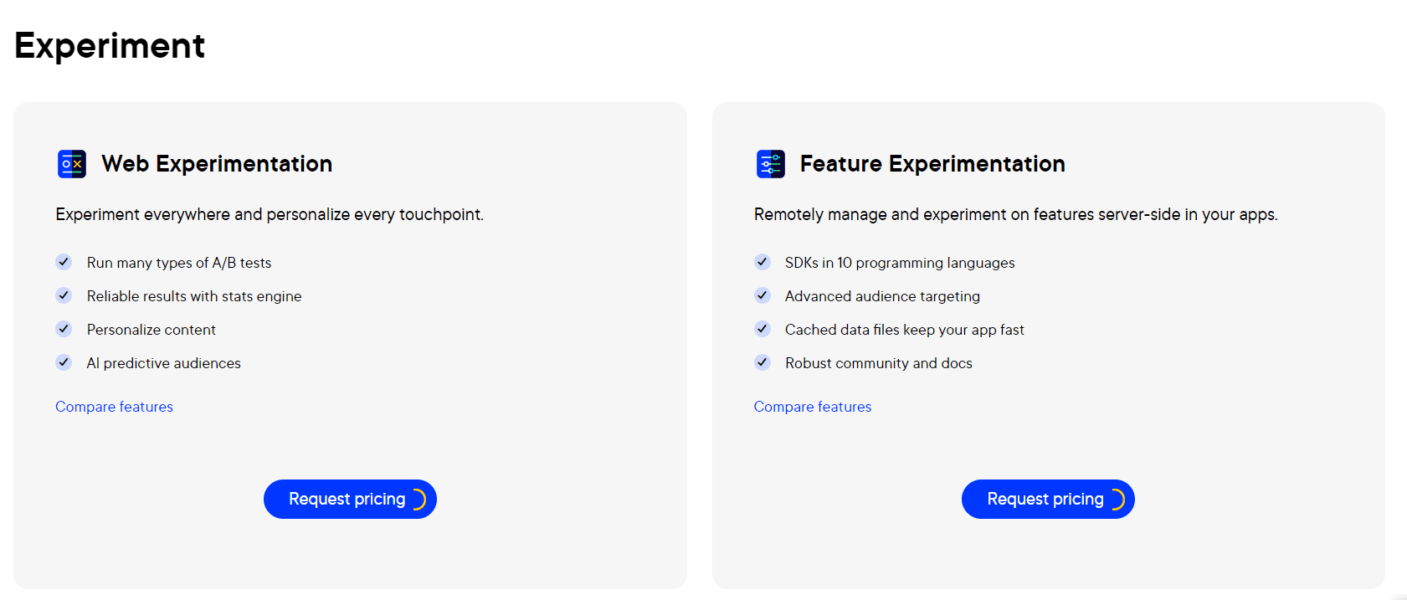Click the loading spinner inside the left Request pricing button
The height and width of the screenshot is (600, 1407).
pos(421,499)
